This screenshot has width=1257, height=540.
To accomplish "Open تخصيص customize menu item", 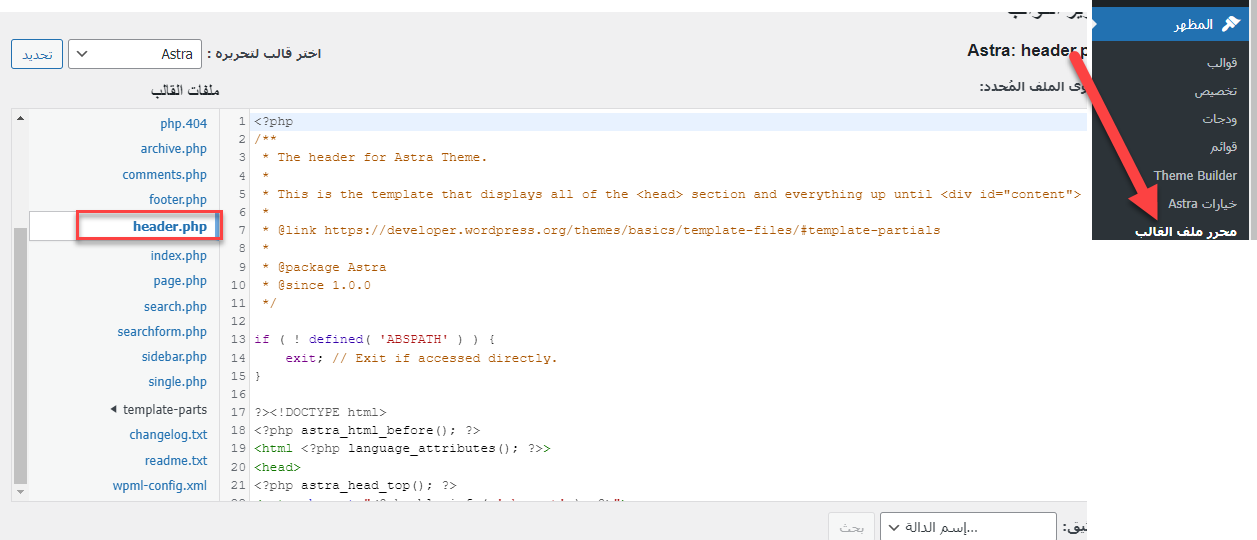I will pos(1215,91).
